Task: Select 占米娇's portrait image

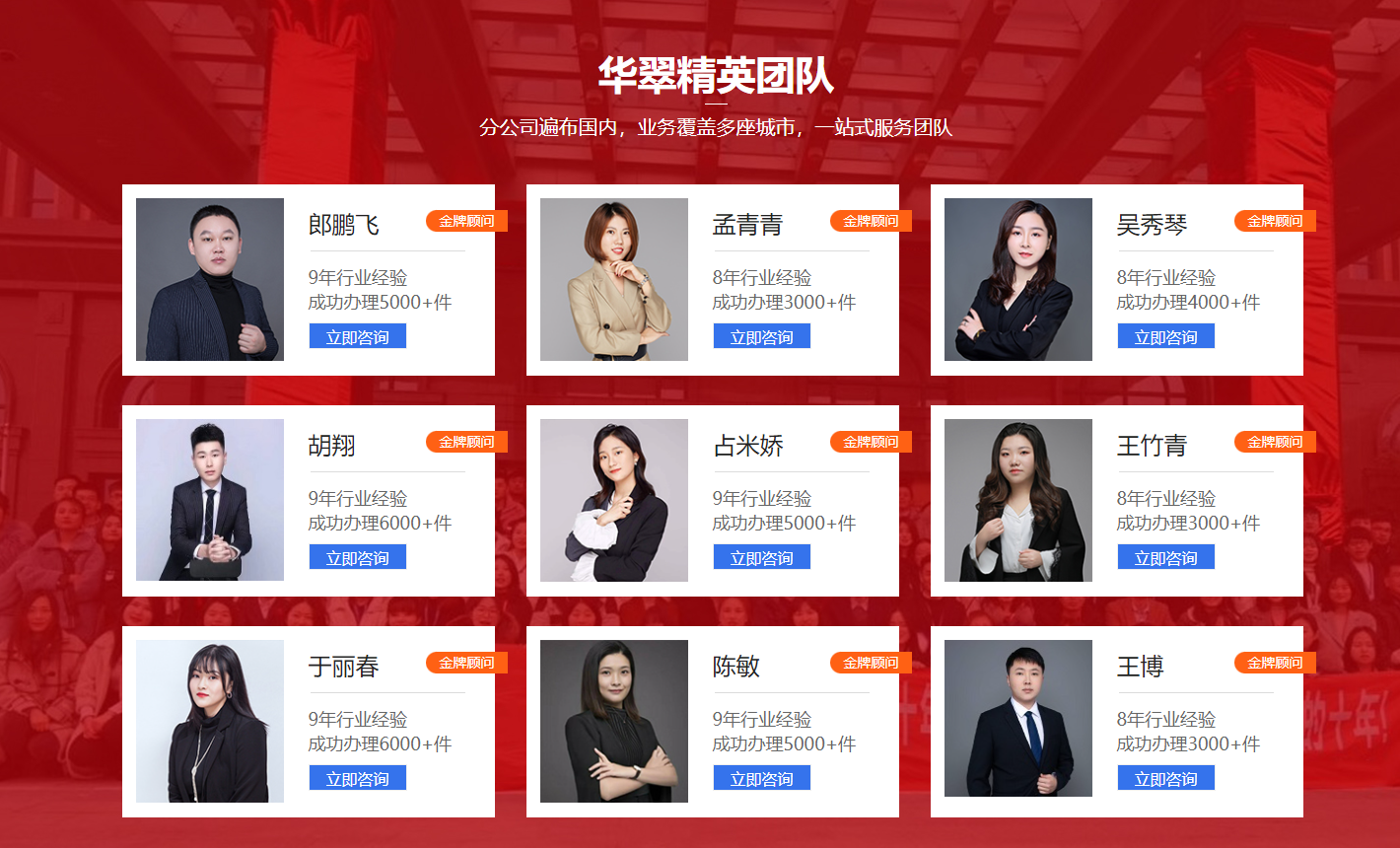Action: click(614, 500)
